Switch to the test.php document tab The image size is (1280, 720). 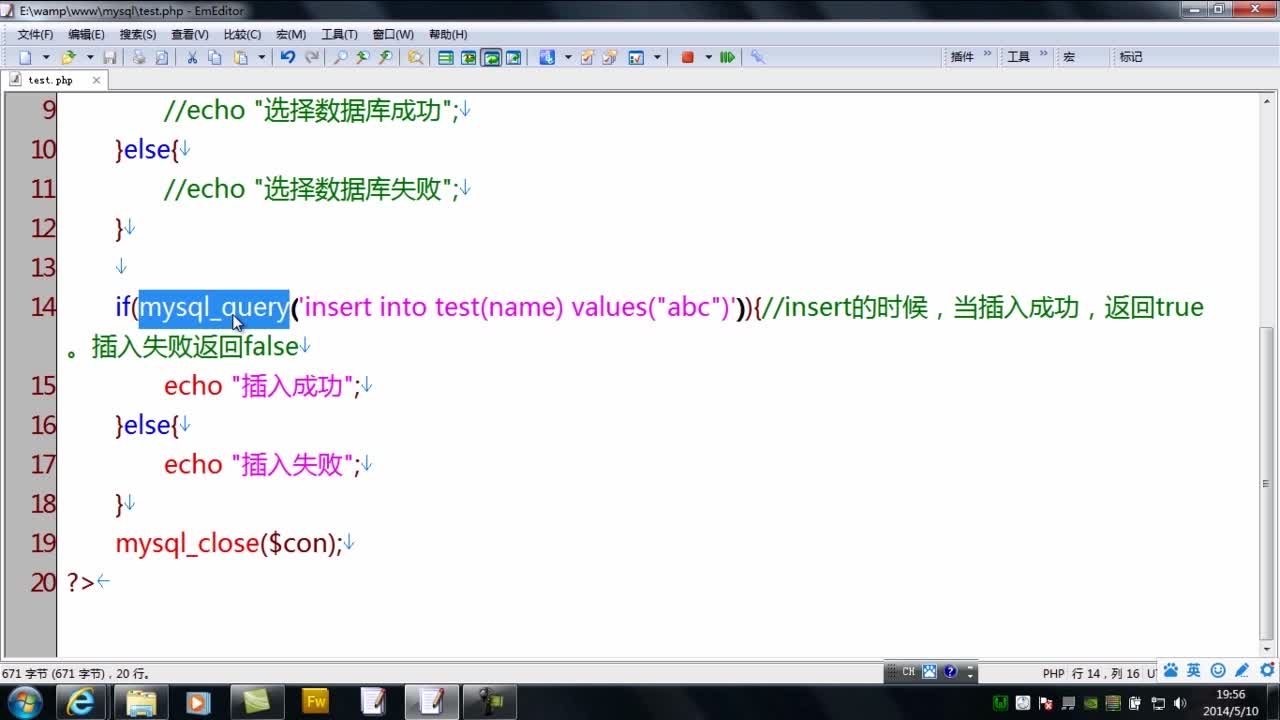pyautogui.click(x=52, y=80)
